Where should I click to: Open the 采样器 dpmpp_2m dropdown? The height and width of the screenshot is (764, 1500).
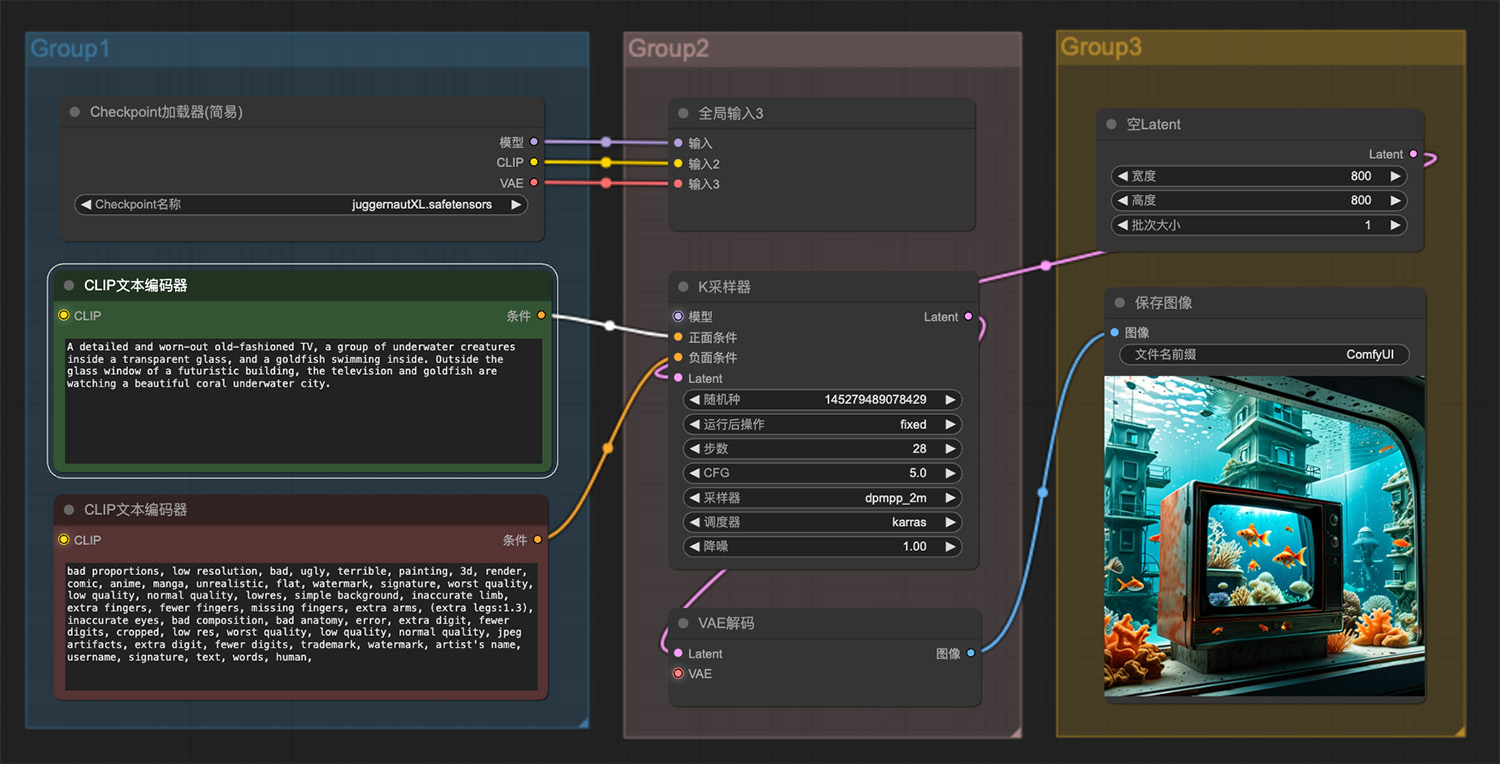822,497
